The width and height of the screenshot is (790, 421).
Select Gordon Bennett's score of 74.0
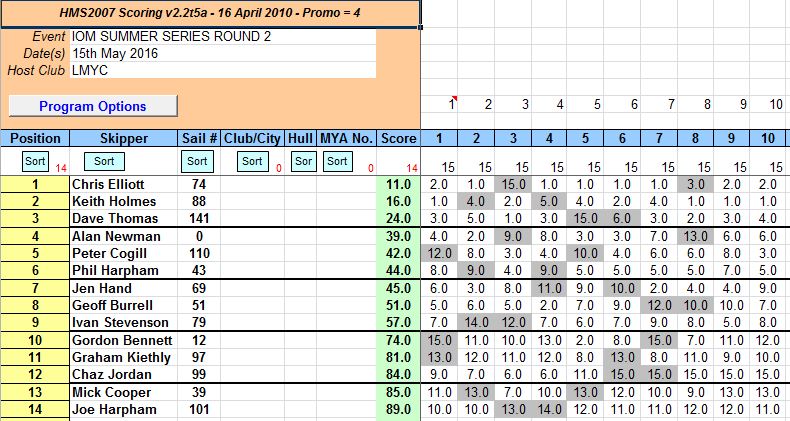398,340
